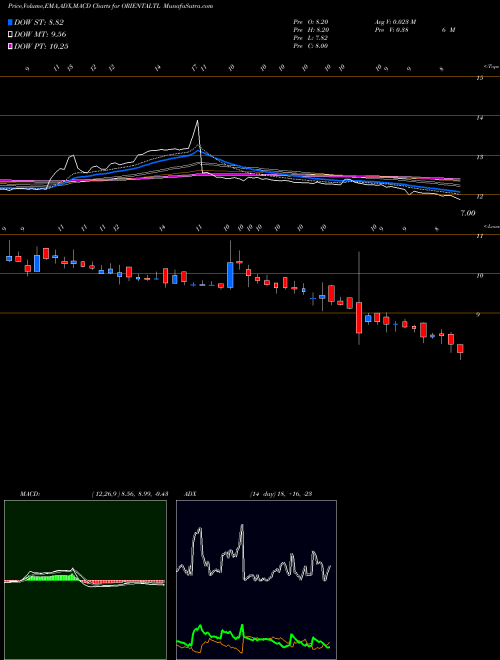500x660 pixels.
Task: Click the 9 candlestick axis label
Action: (479, 314)
